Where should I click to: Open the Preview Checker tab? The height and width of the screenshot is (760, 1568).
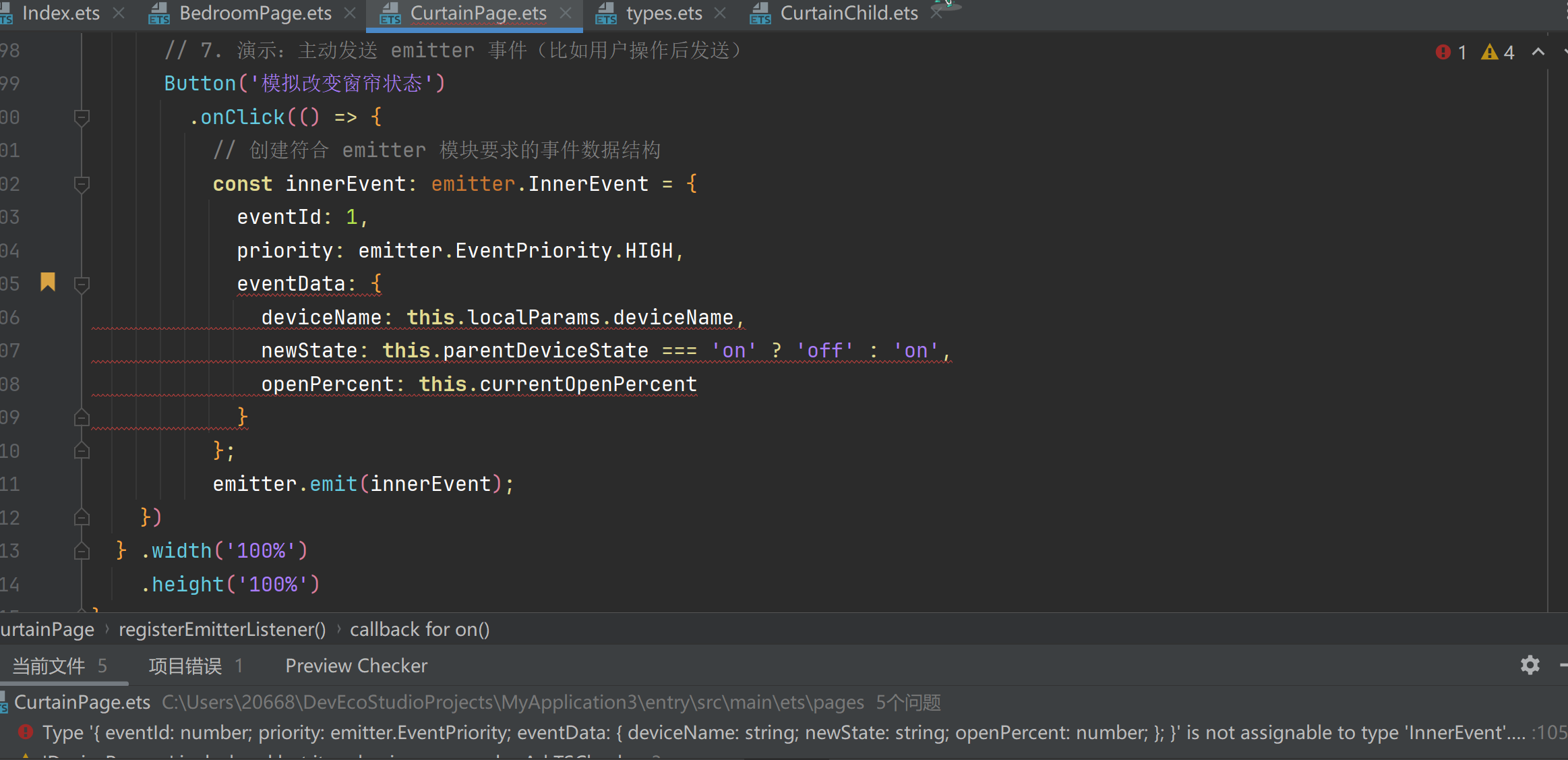click(x=356, y=666)
